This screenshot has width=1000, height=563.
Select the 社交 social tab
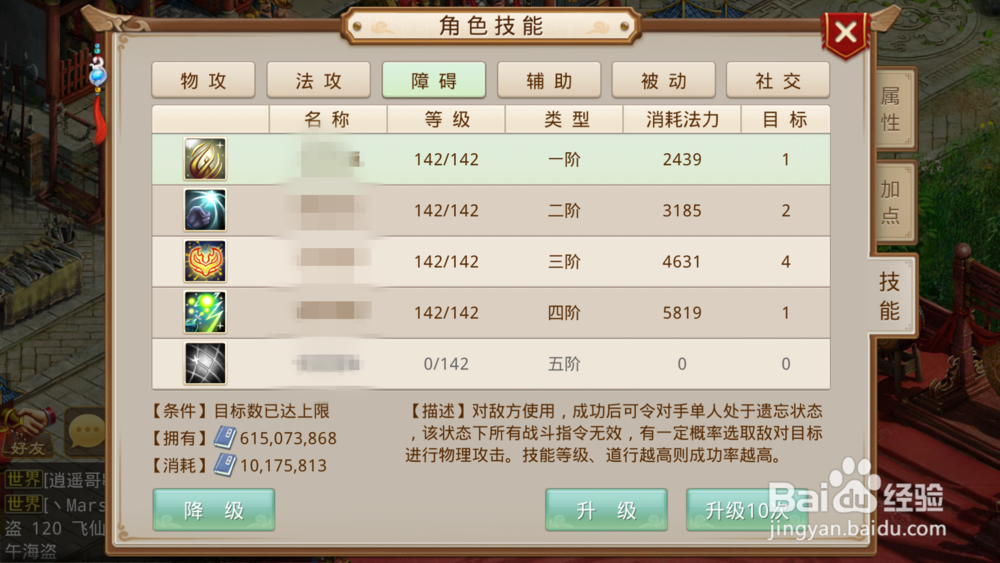(x=778, y=80)
